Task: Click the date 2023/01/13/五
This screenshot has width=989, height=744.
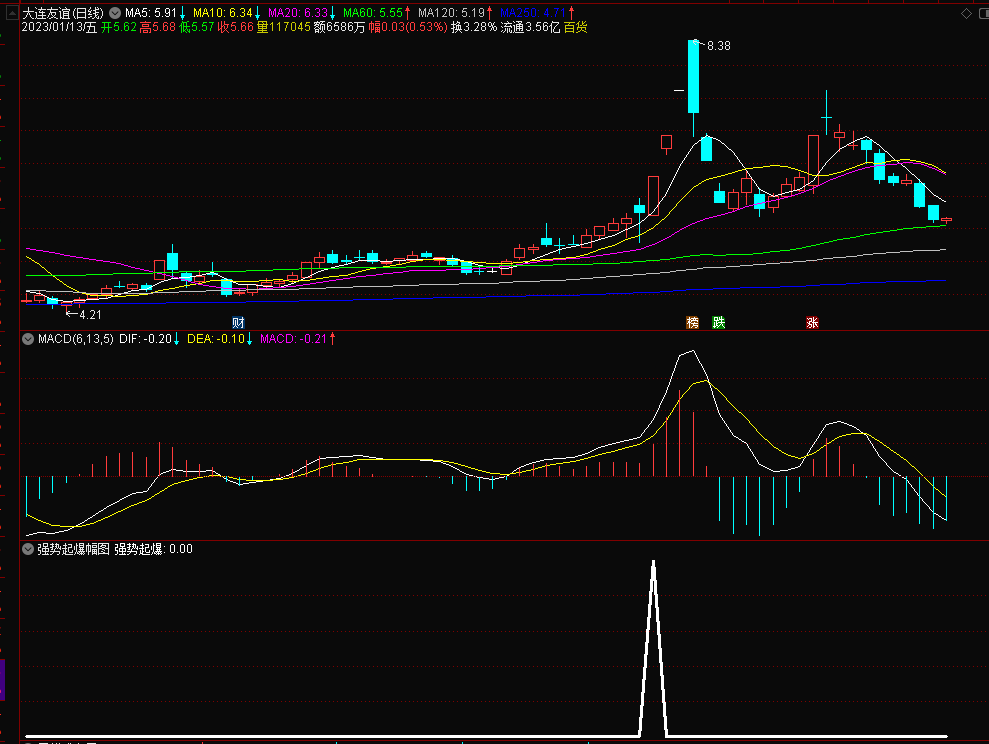Action: coord(59,27)
